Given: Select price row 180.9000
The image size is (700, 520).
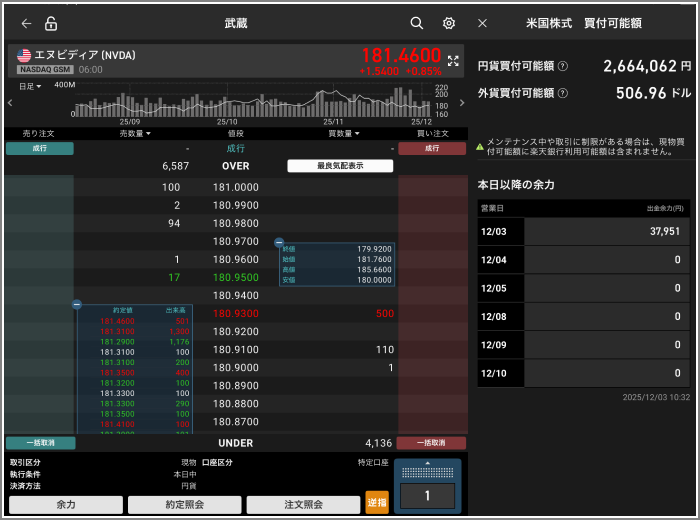Looking at the screenshot, I should (x=236, y=368).
